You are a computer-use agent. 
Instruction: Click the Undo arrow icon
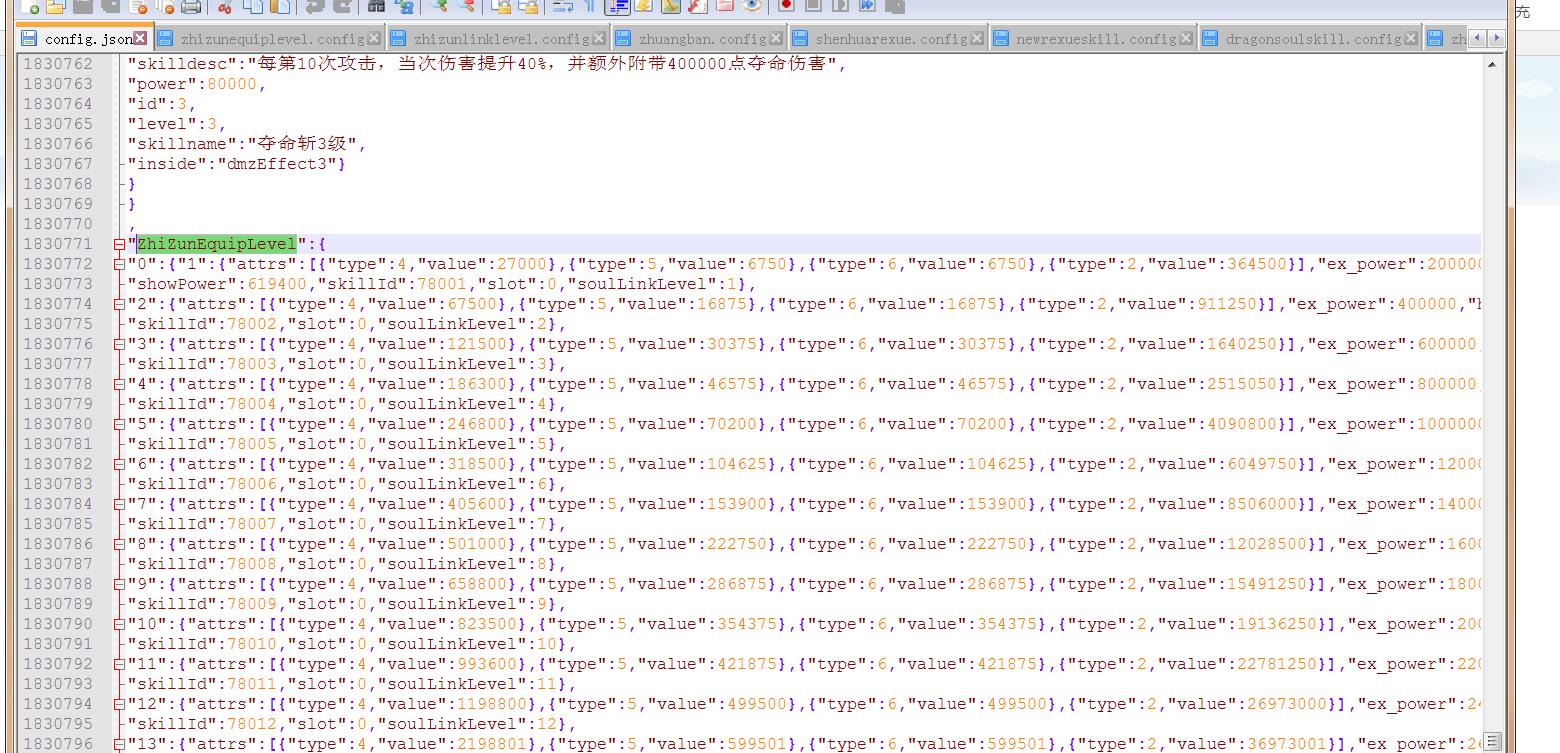click(x=315, y=6)
